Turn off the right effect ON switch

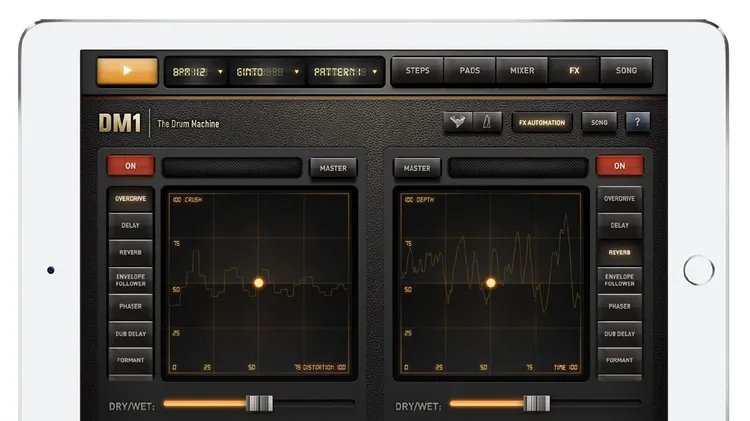point(619,166)
